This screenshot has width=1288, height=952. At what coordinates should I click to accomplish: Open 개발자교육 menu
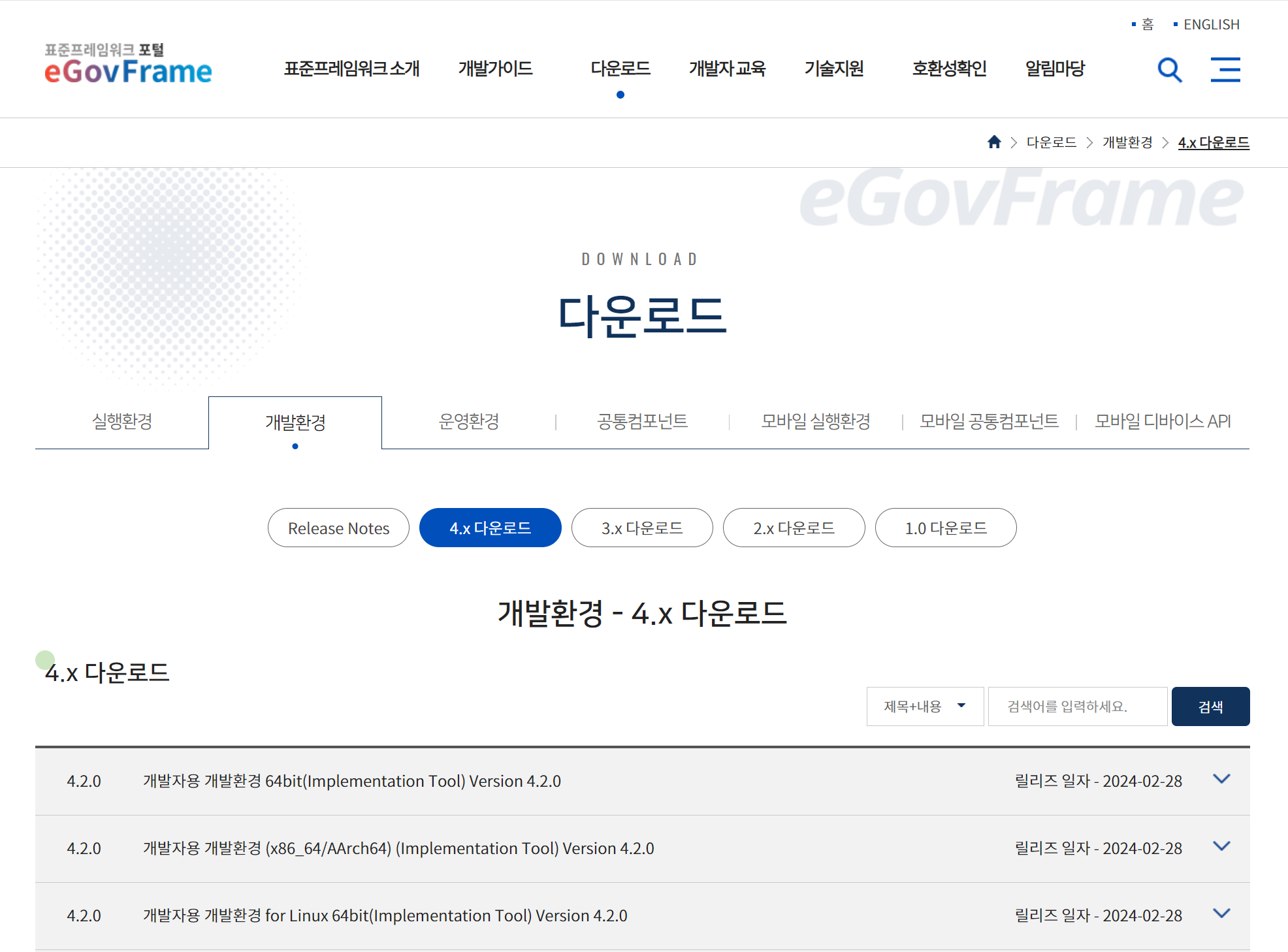pos(727,69)
